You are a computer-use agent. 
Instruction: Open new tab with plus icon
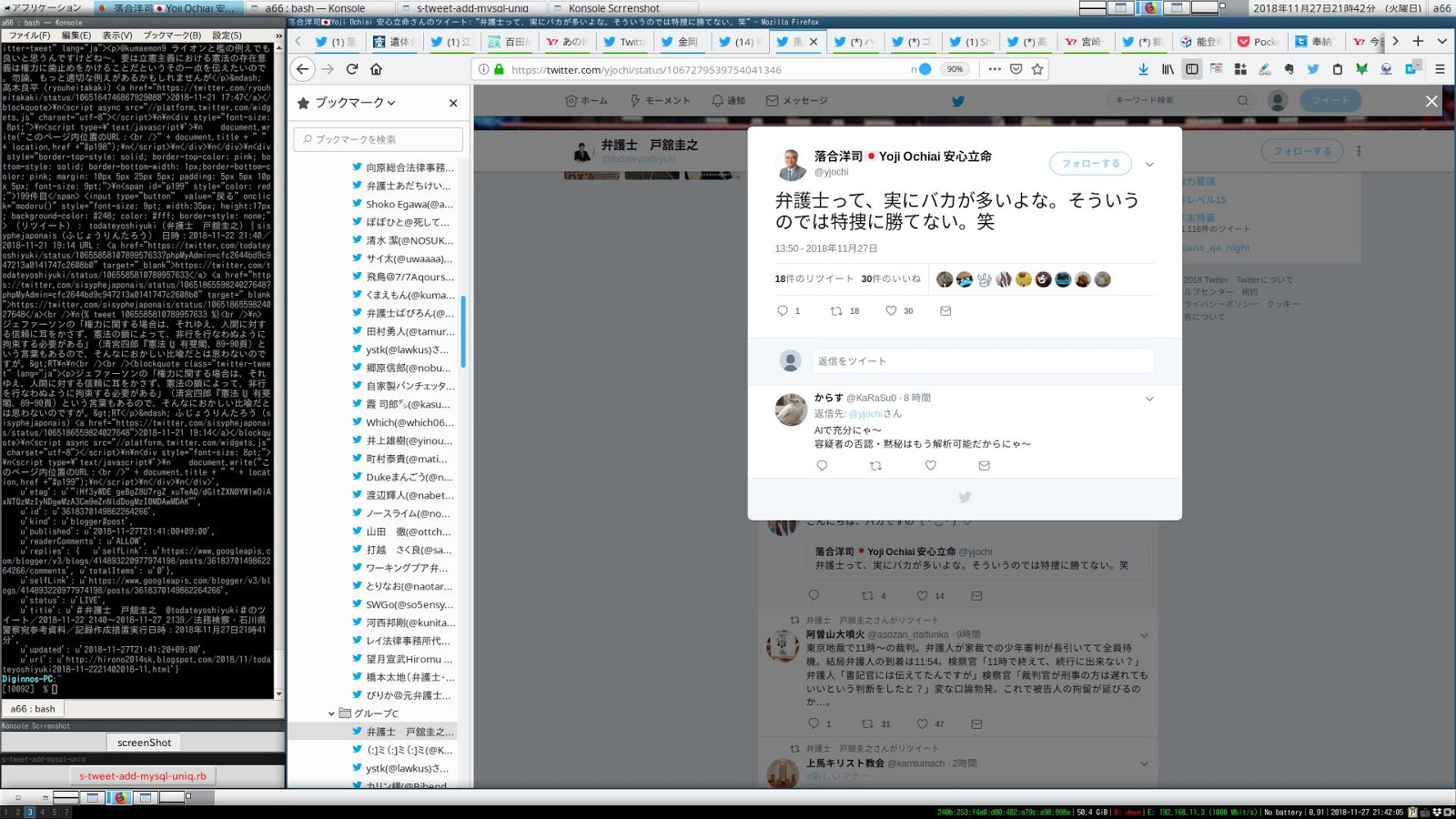[1418, 41]
